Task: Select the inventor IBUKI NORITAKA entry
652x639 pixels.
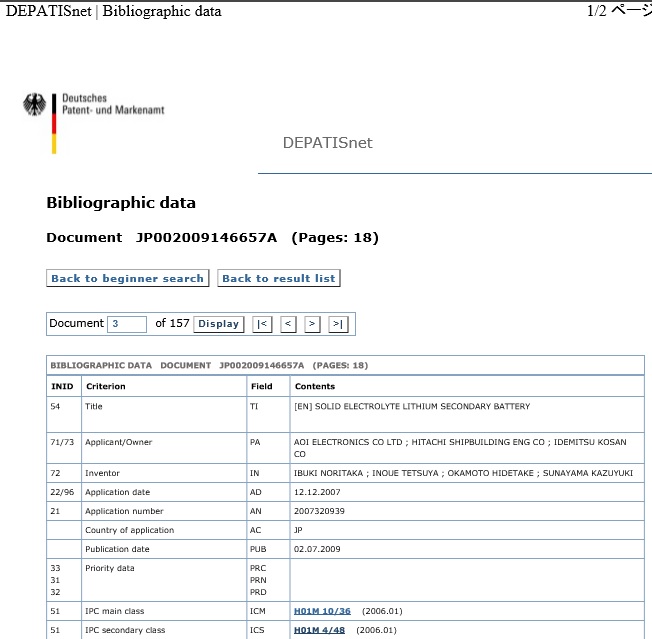Action: [x=328, y=473]
